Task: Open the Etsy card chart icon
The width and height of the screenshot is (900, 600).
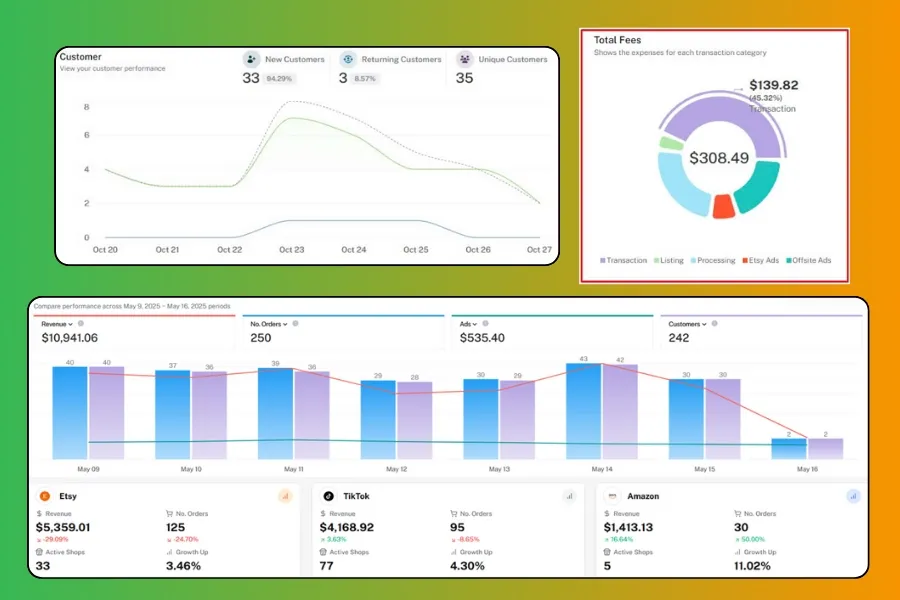Action: [x=285, y=496]
